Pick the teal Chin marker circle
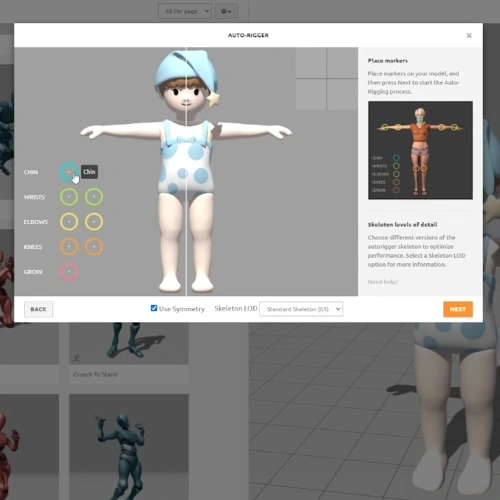This screenshot has width=500, height=500. click(x=69, y=172)
